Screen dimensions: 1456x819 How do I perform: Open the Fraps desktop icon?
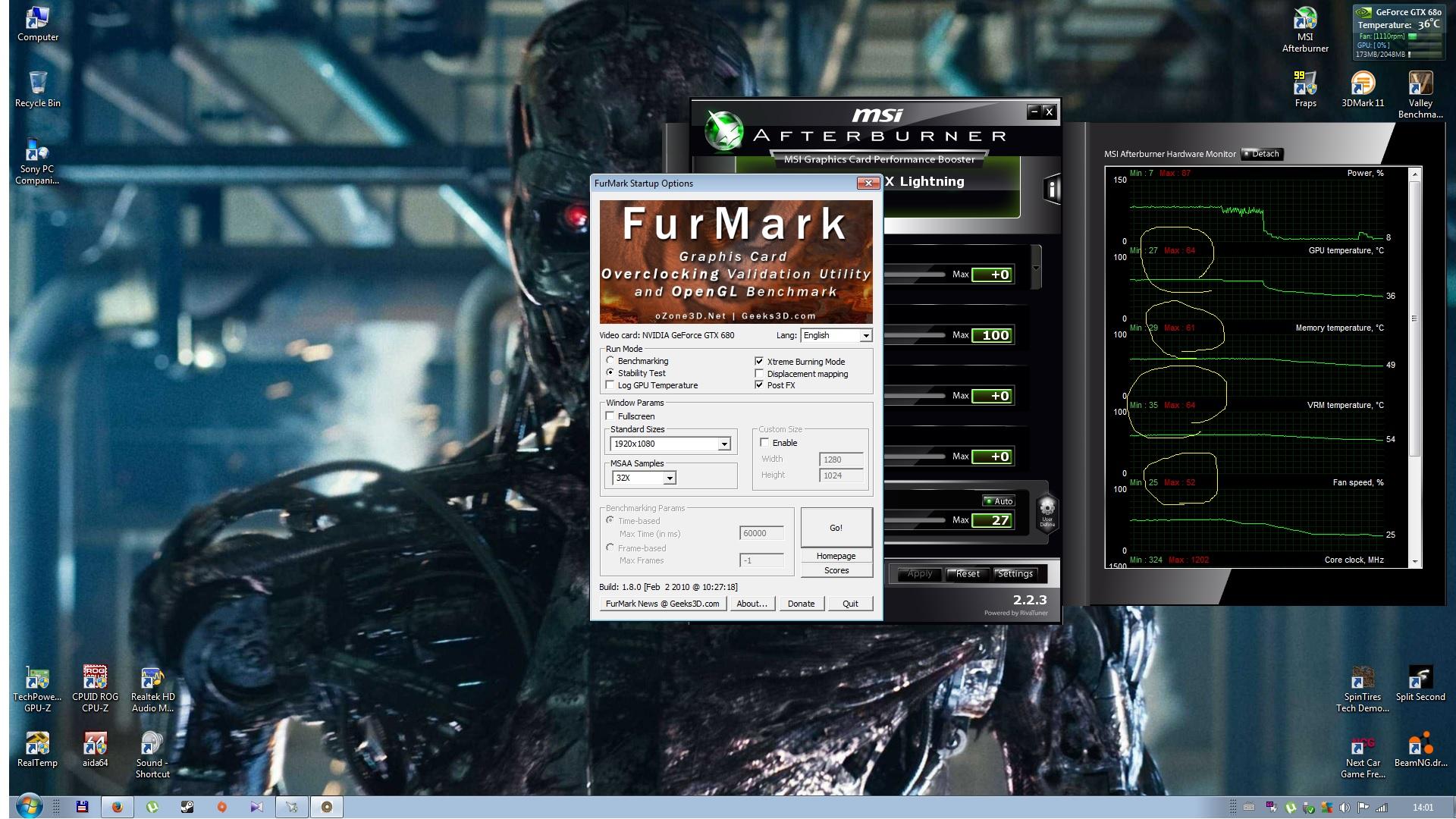1304,83
